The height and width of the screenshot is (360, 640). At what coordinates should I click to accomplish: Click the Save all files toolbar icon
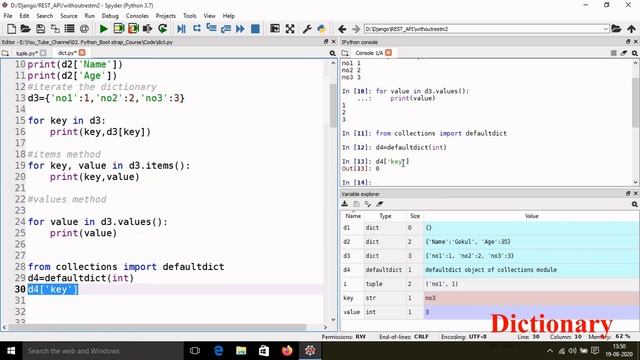55,29
